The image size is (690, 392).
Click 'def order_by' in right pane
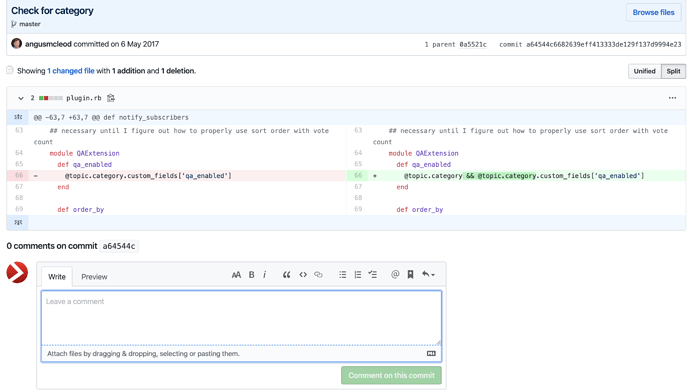pos(420,210)
